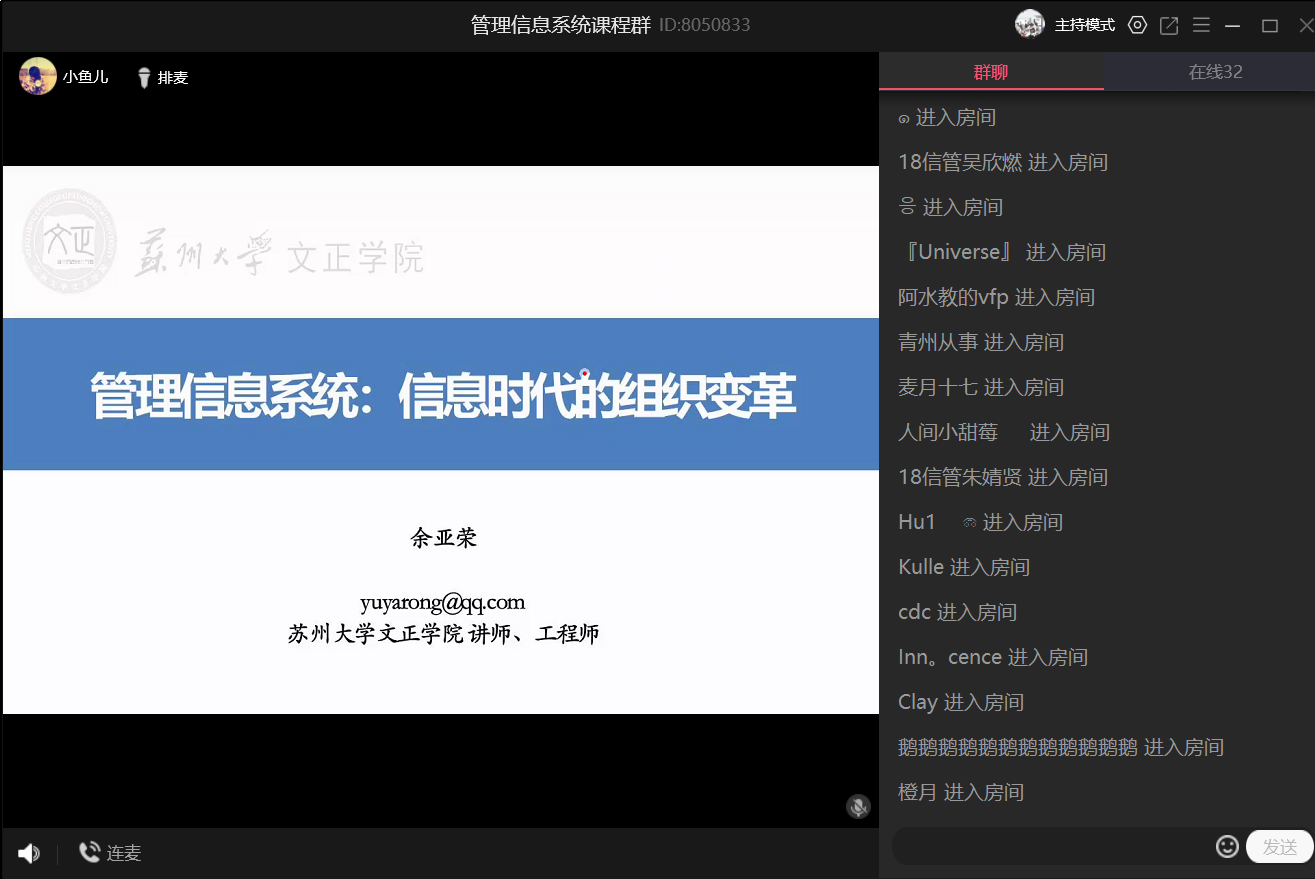Viewport: 1315px width, 879px height.
Task: Toggle the speaker volume icon
Action: (29, 853)
